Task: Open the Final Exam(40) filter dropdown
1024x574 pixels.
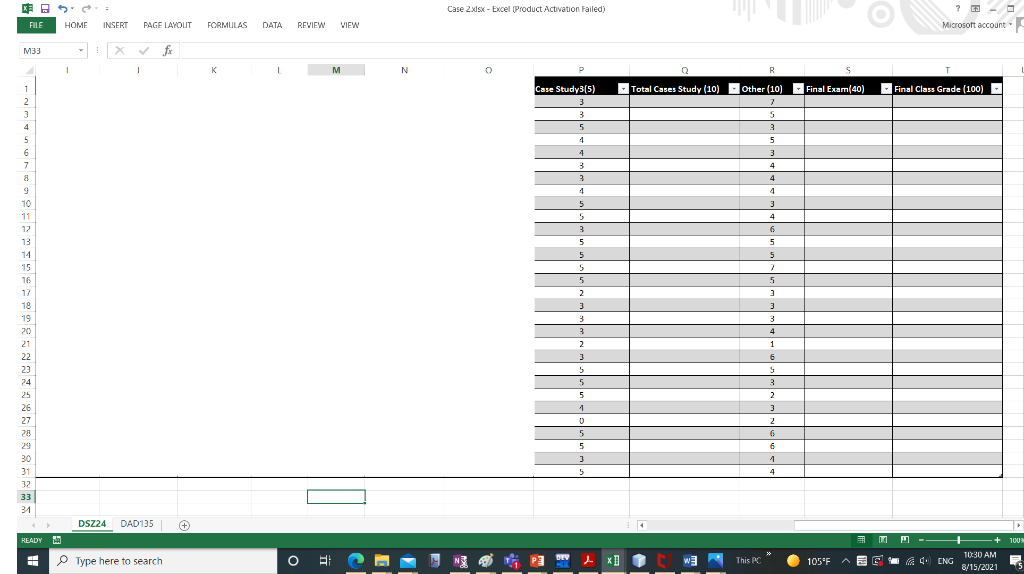Action: click(x=886, y=89)
